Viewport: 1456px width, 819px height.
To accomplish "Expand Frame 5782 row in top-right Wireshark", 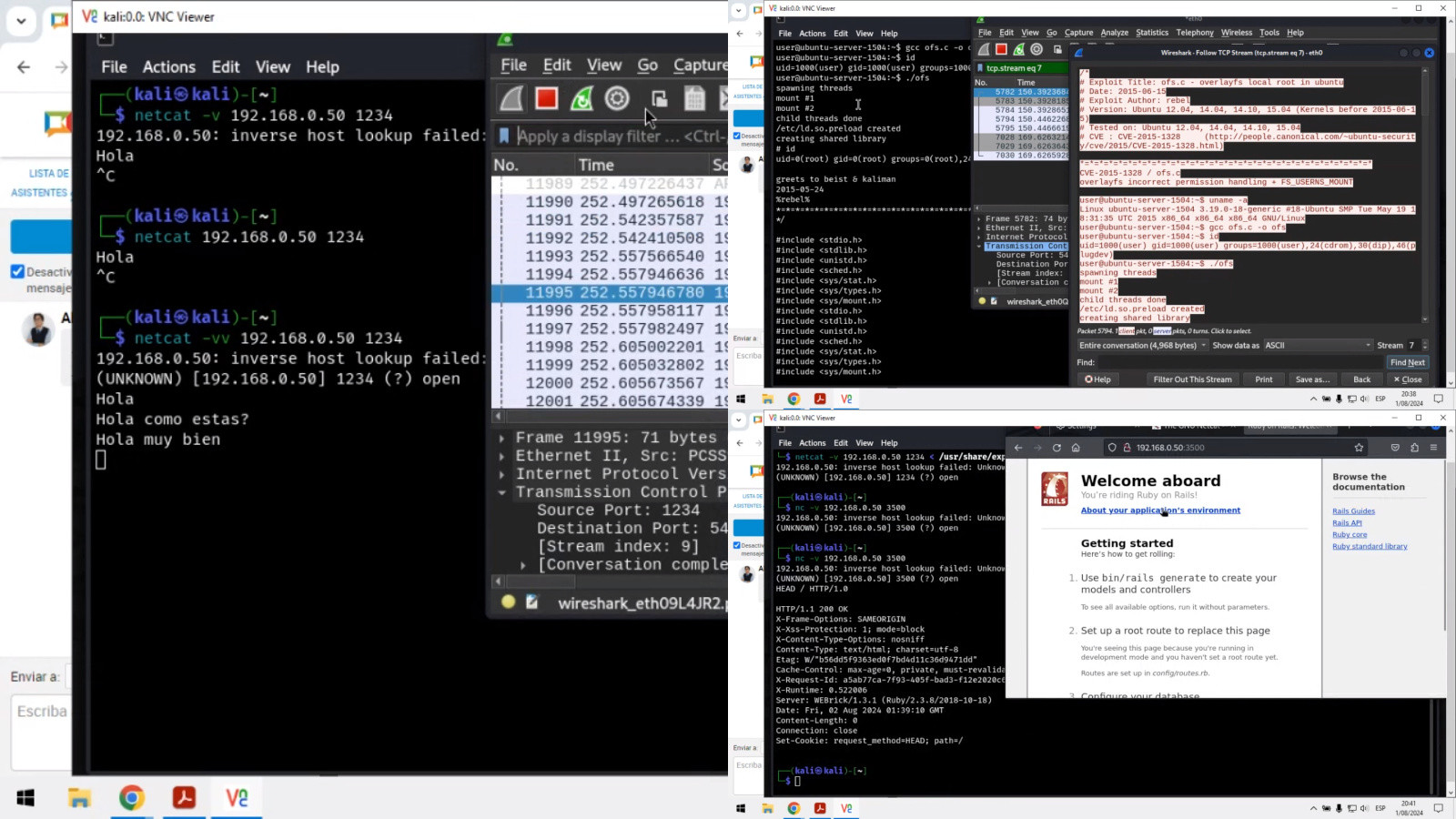I will pyautogui.click(x=979, y=218).
